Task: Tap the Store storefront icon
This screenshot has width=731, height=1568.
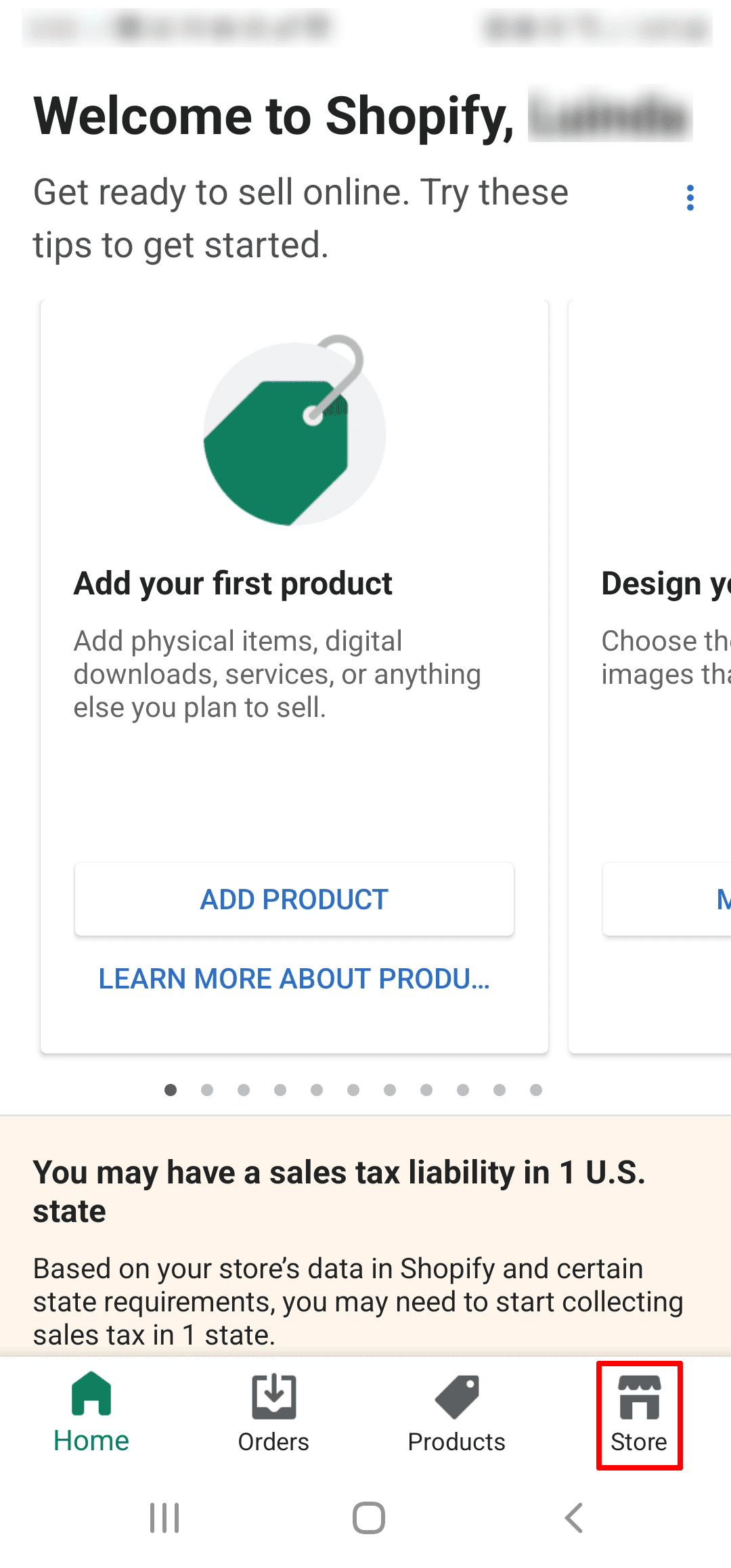Action: [638, 1397]
